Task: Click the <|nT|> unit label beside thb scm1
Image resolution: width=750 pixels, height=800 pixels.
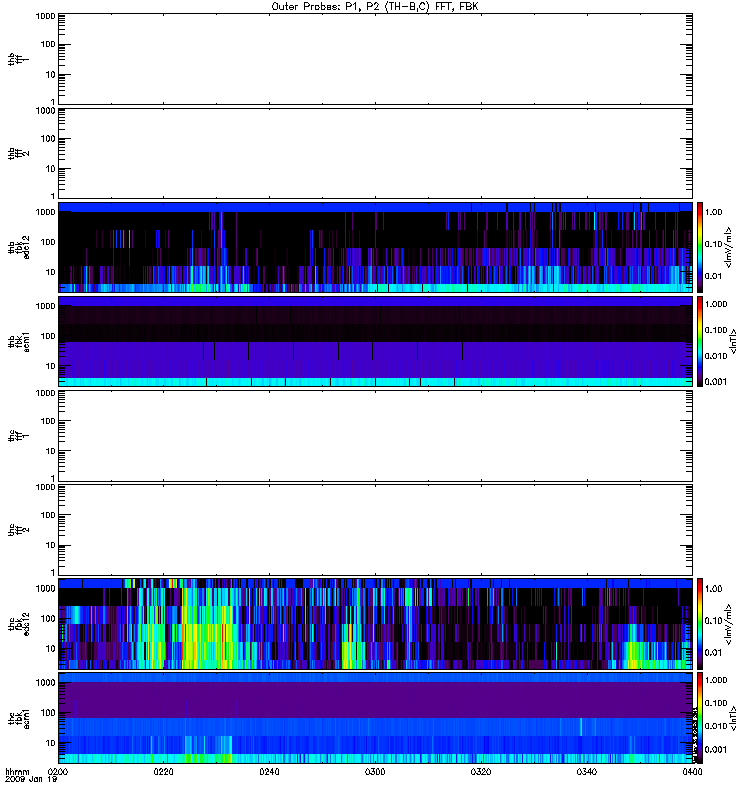Action: point(733,341)
